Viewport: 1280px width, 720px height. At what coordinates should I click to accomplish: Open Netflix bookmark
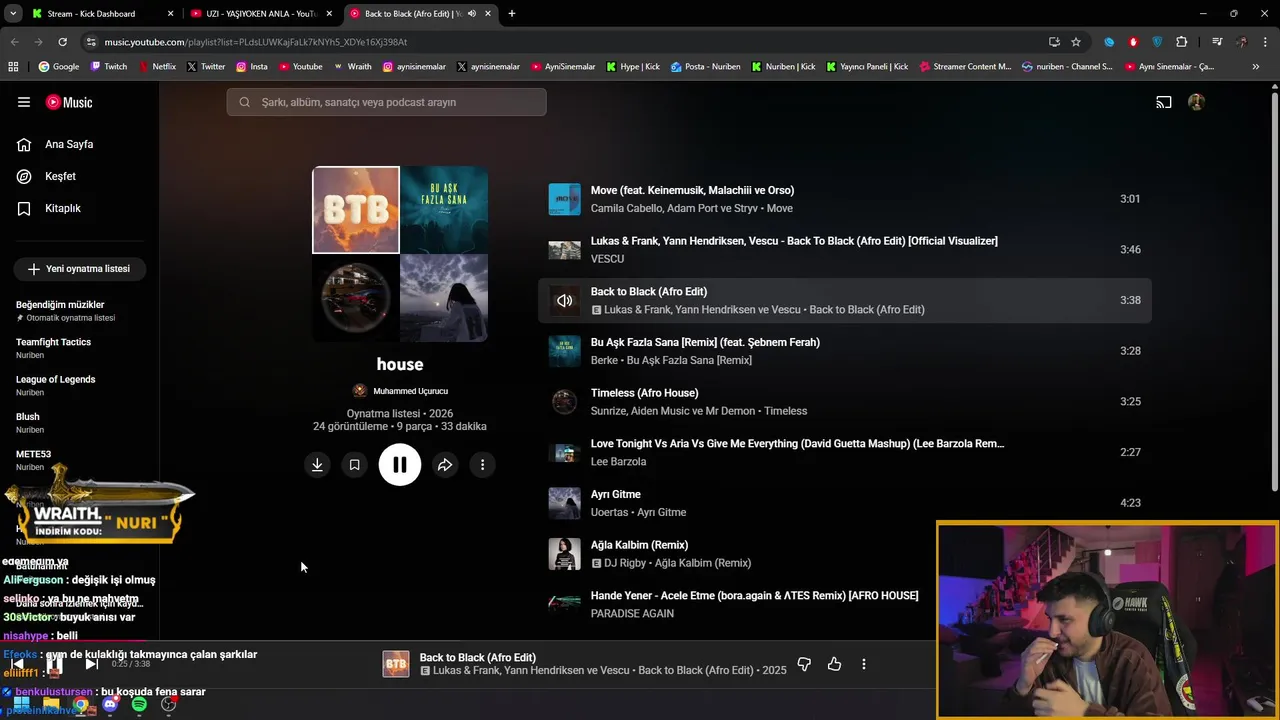point(156,67)
